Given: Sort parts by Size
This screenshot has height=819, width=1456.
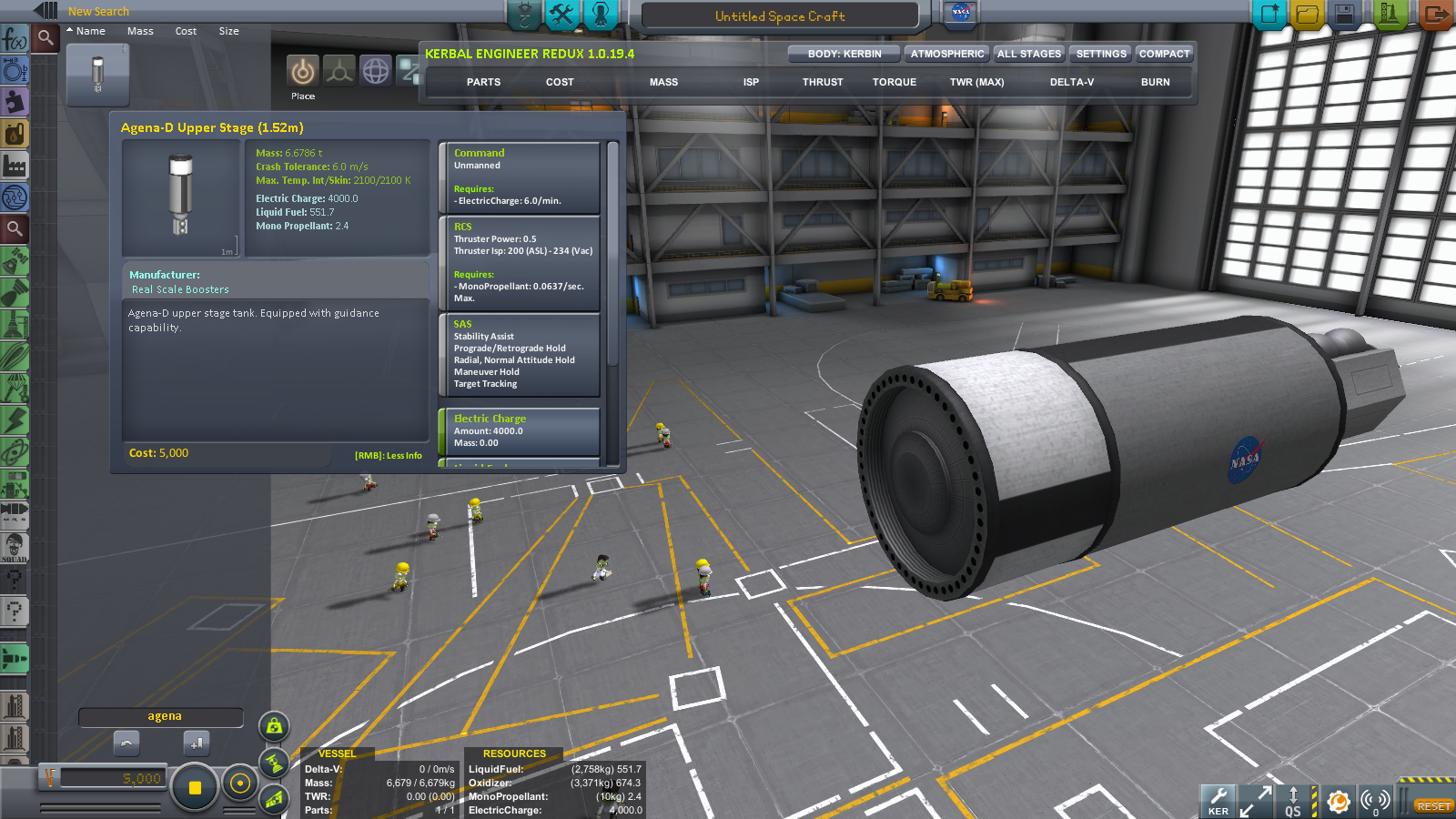Looking at the screenshot, I should pyautogui.click(x=228, y=31).
